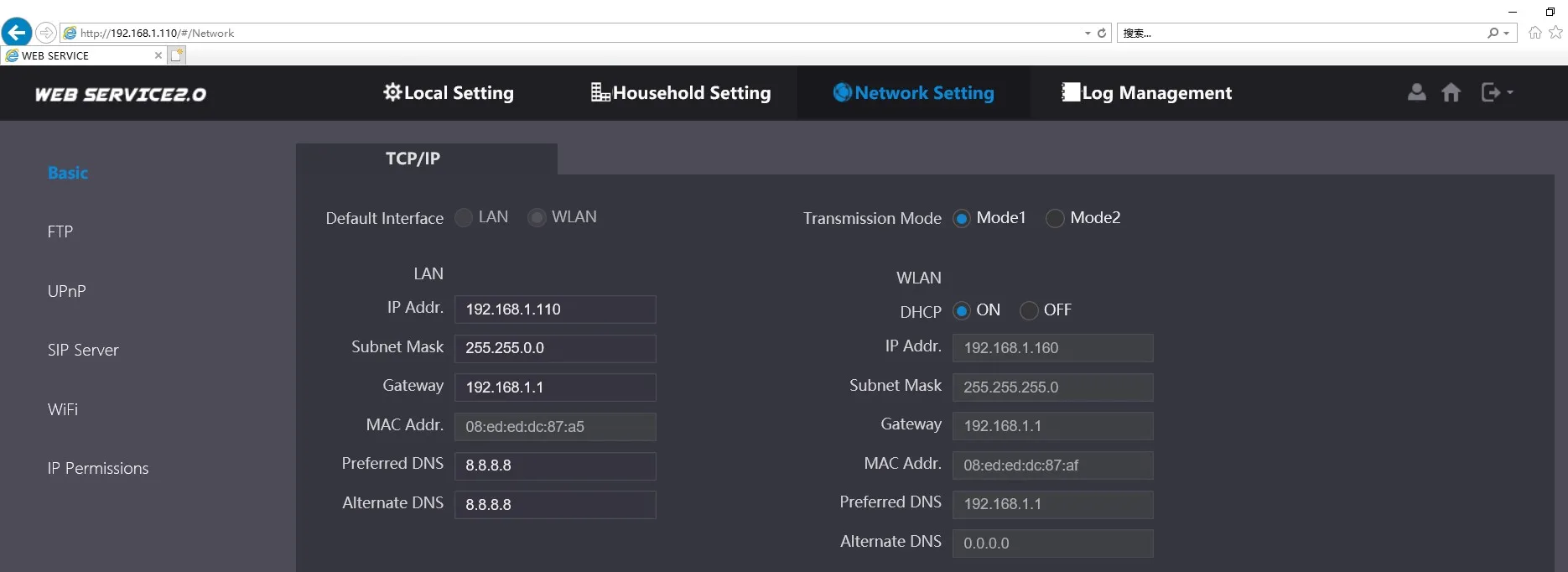1568x572 pixels.
Task: Go to web service home icon
Action: [1451, 92]
